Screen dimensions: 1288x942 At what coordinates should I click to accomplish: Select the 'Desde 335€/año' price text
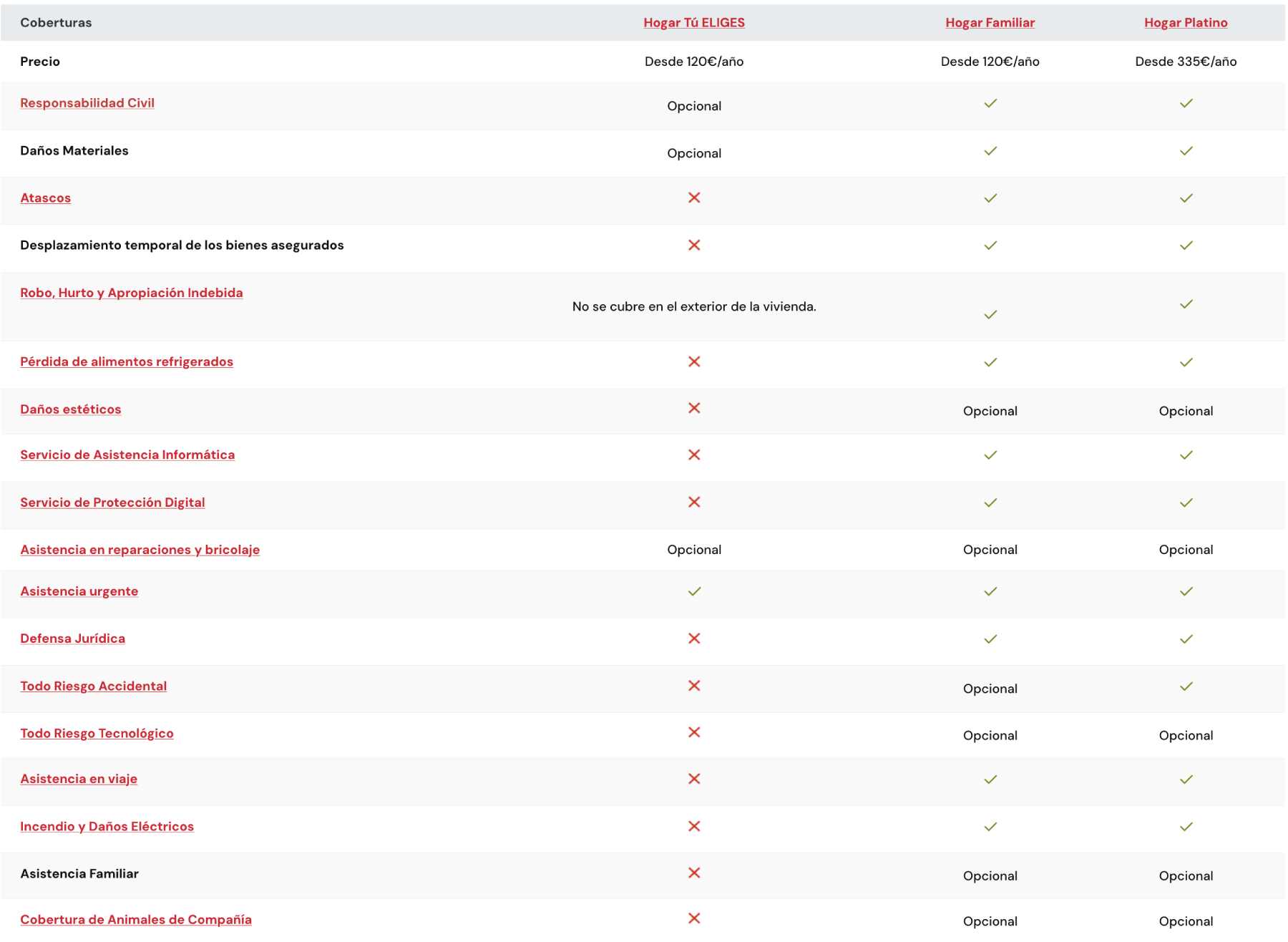[x=1186, y=62]
